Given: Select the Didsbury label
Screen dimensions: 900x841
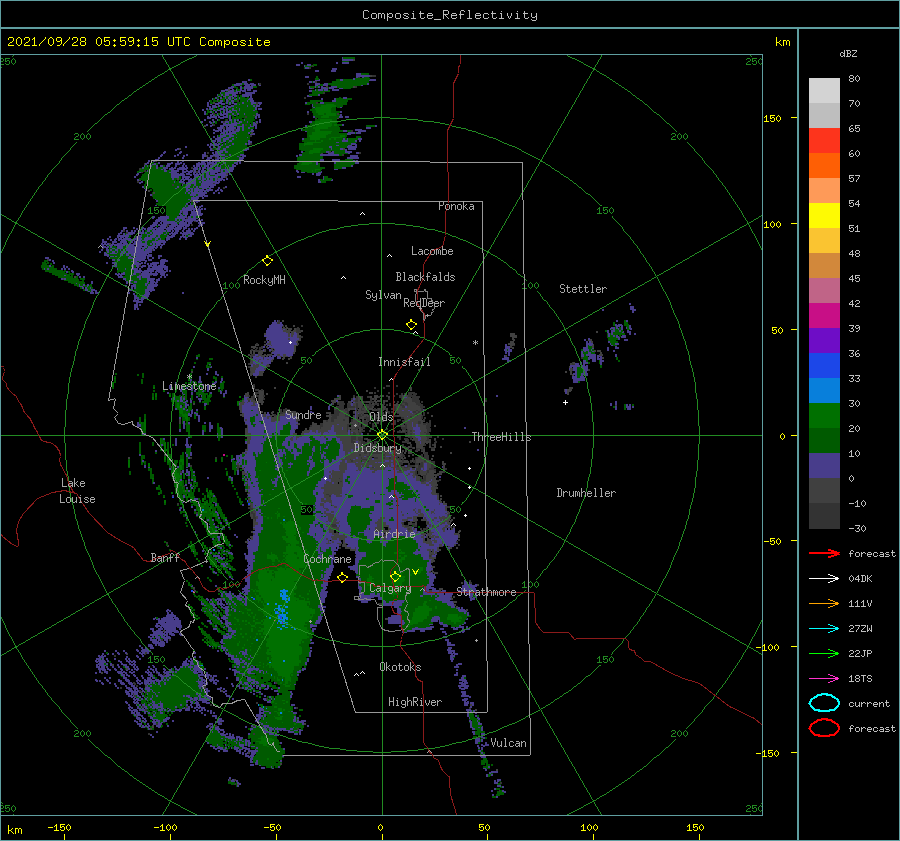Looking at the screenshot, I should coord(378,448).
